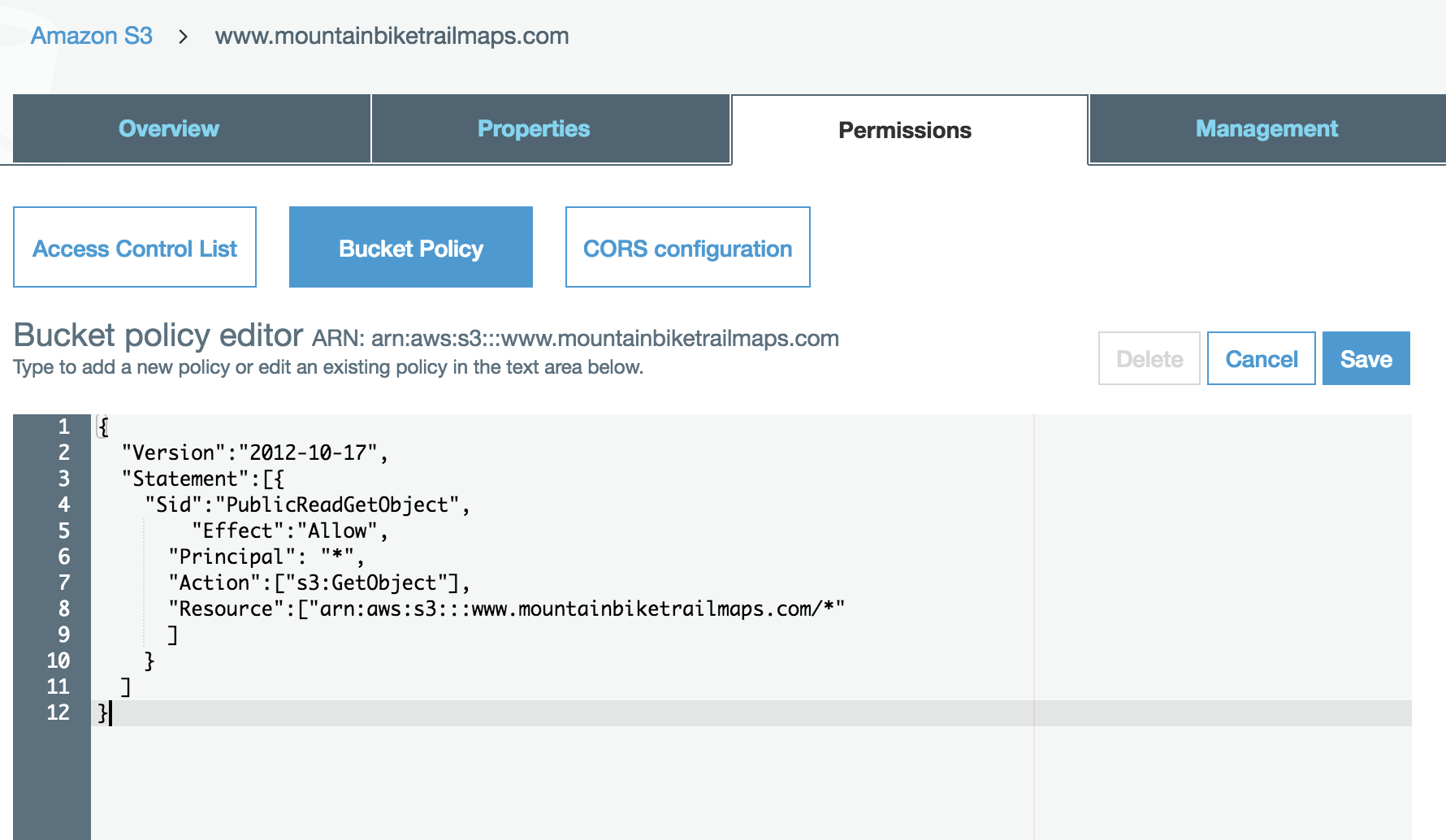
Task: Click the "Action":["s3:GetObject"] line
Action: pyautogui.click(x=319, y=582)
